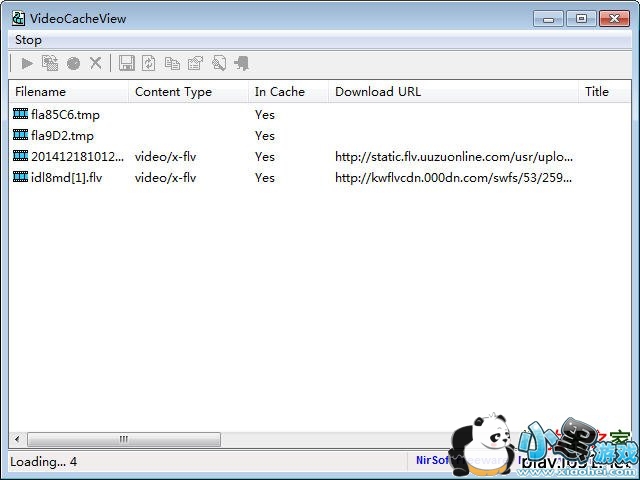Click the Loading... 4 status bar text
640x480 pixels.
click(43, 462)
